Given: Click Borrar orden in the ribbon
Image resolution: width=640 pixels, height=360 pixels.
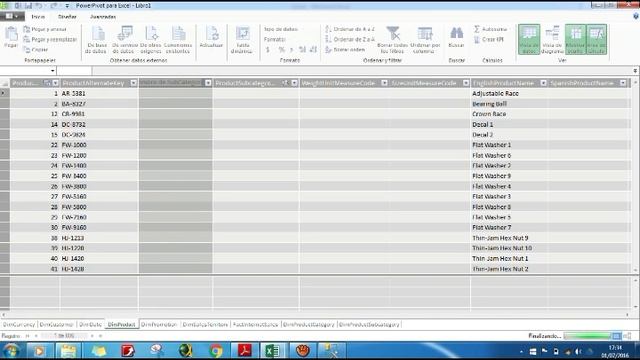Looking at the screenshot, I should 345,49.
